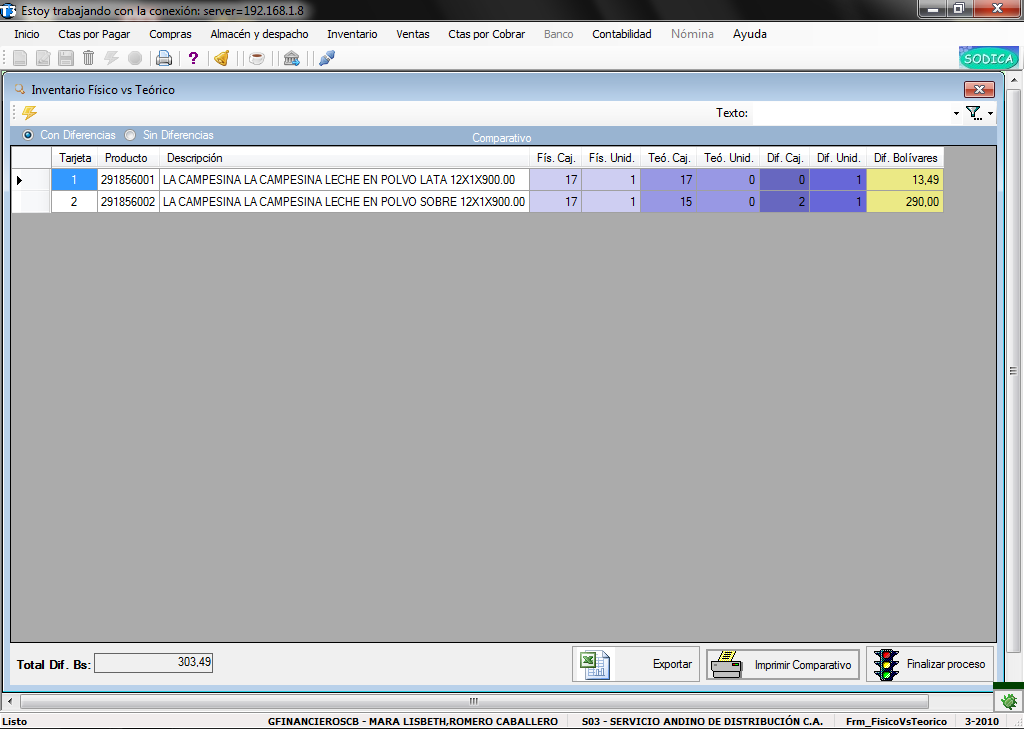This screenshot has width=1024, height=729.
Task: Open the Inventario menu
Action: pyautogui.click(x=352, y=34)
